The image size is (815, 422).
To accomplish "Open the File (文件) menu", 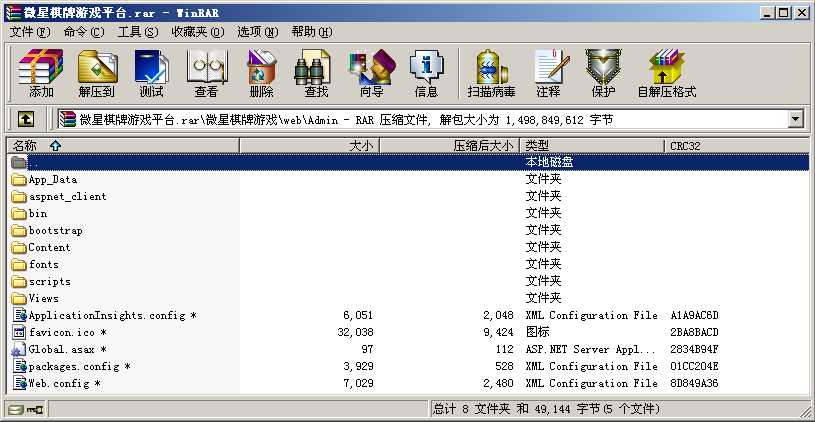I will point(30,32).
